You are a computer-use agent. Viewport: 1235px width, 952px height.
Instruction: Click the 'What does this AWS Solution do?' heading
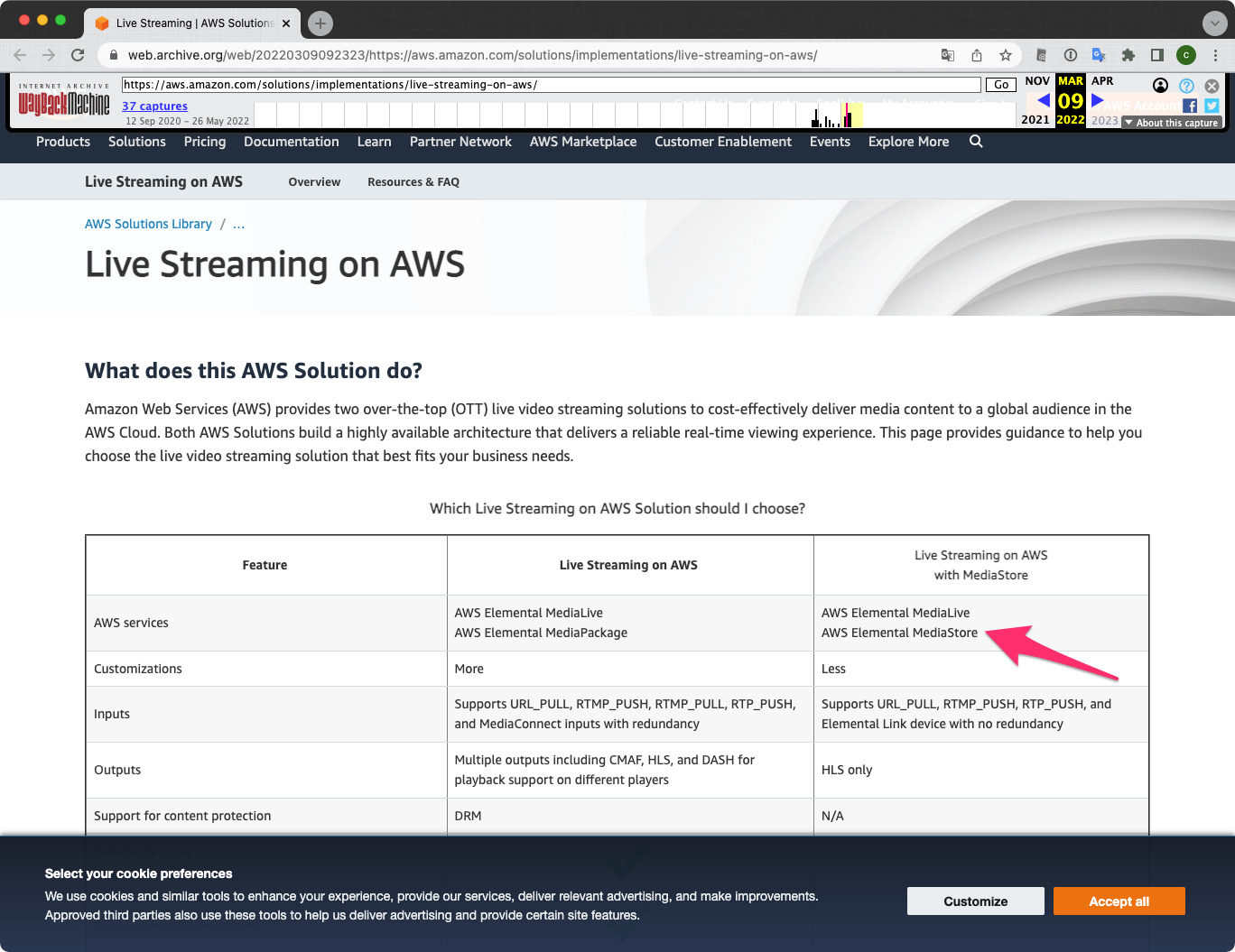254,371
